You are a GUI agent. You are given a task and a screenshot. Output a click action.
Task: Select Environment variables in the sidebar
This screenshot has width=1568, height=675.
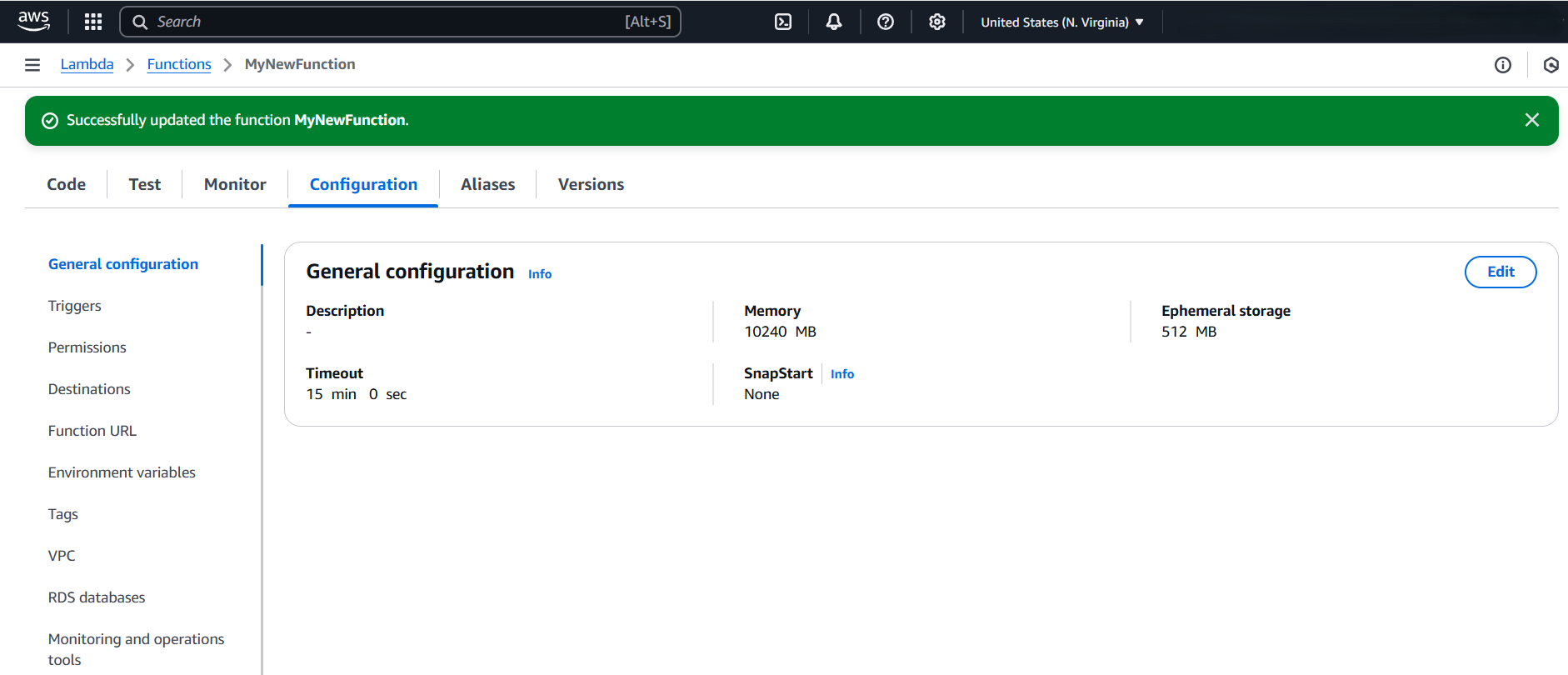[122, 472]
